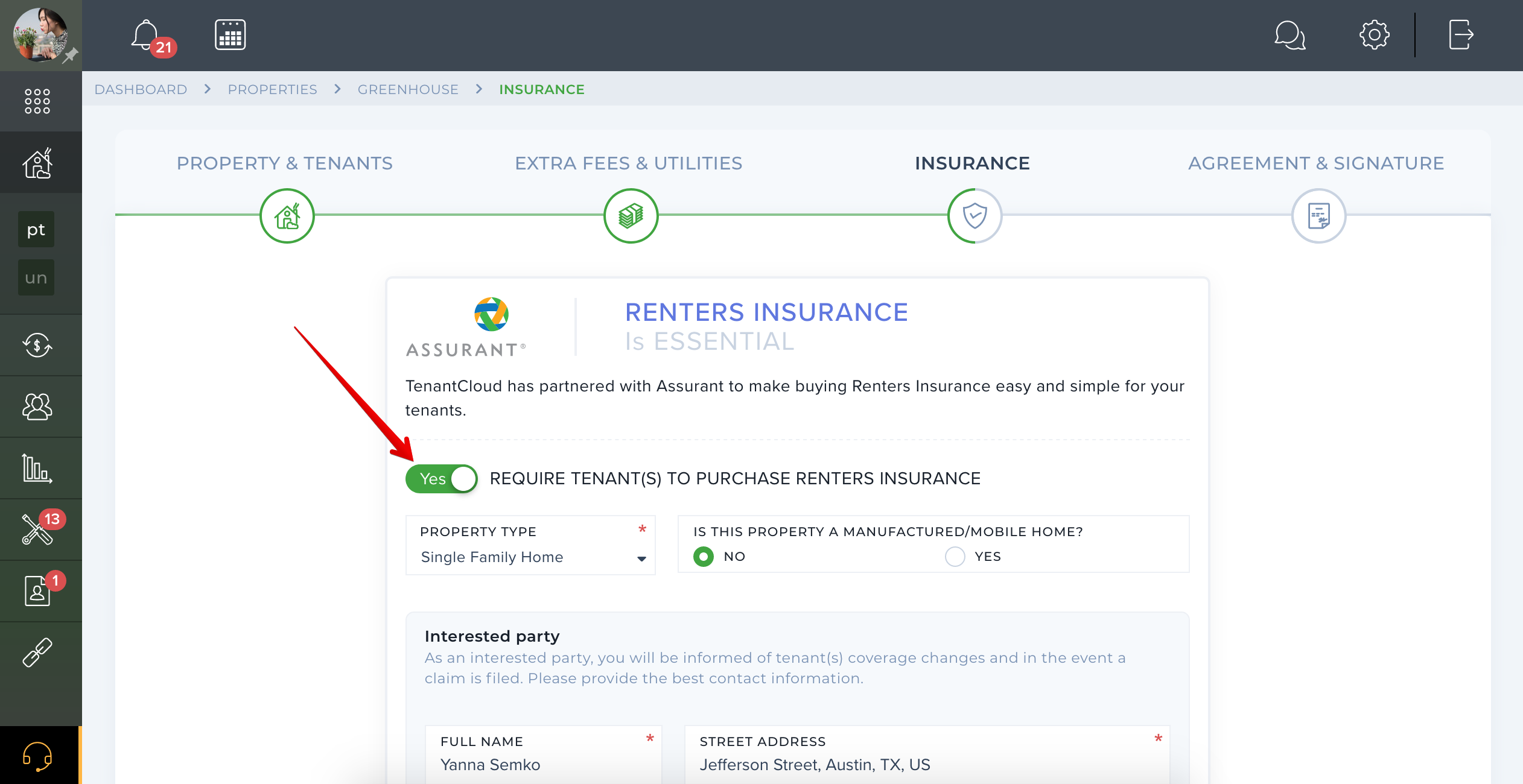Image resolution: width=1523 pixels, height=784 pixels.
Task: Open the apps grid menu icon
Action: 37,101
